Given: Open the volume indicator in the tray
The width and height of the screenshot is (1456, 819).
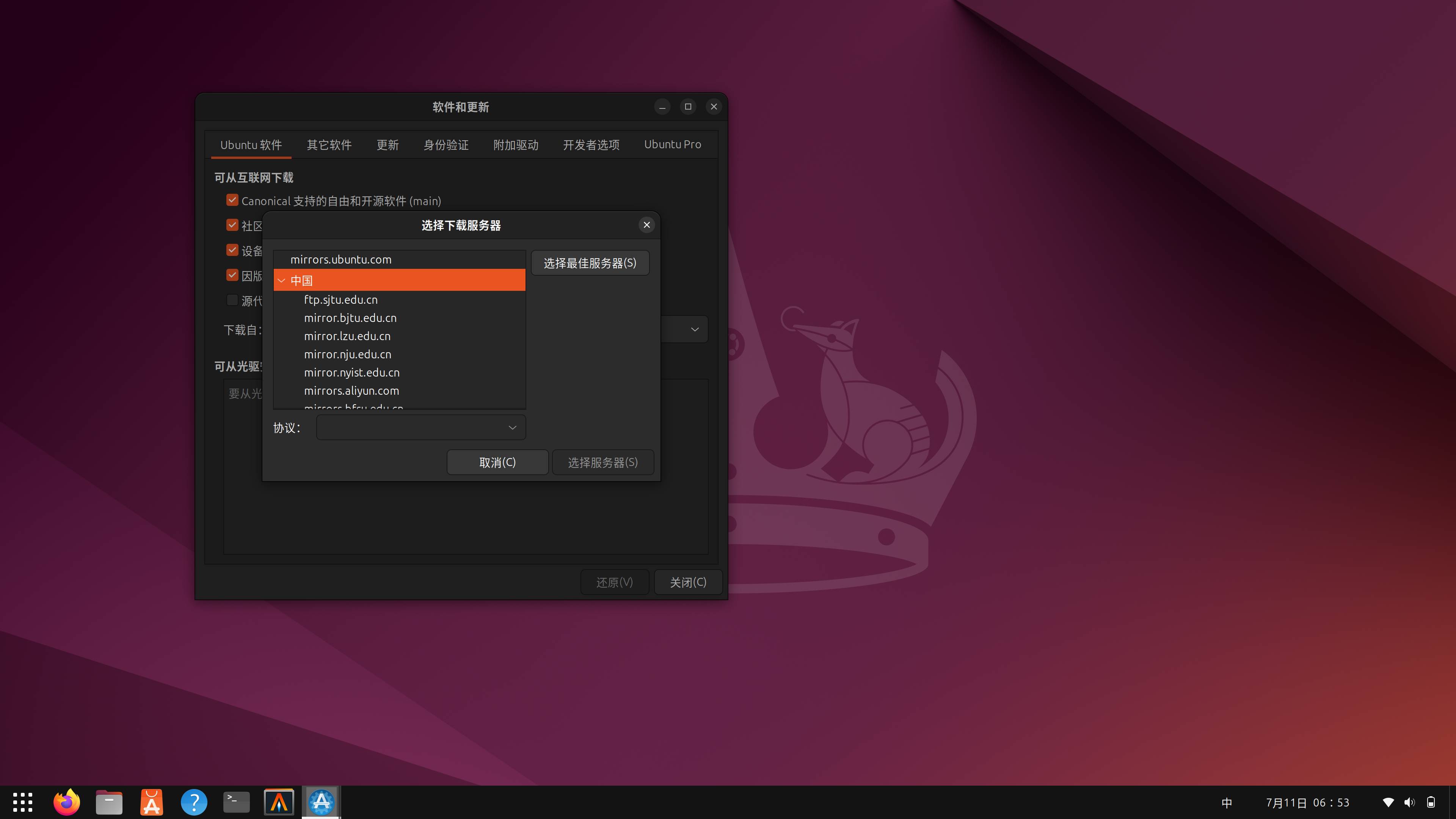Looking at the screenshot, I should tap(1410, 803).
